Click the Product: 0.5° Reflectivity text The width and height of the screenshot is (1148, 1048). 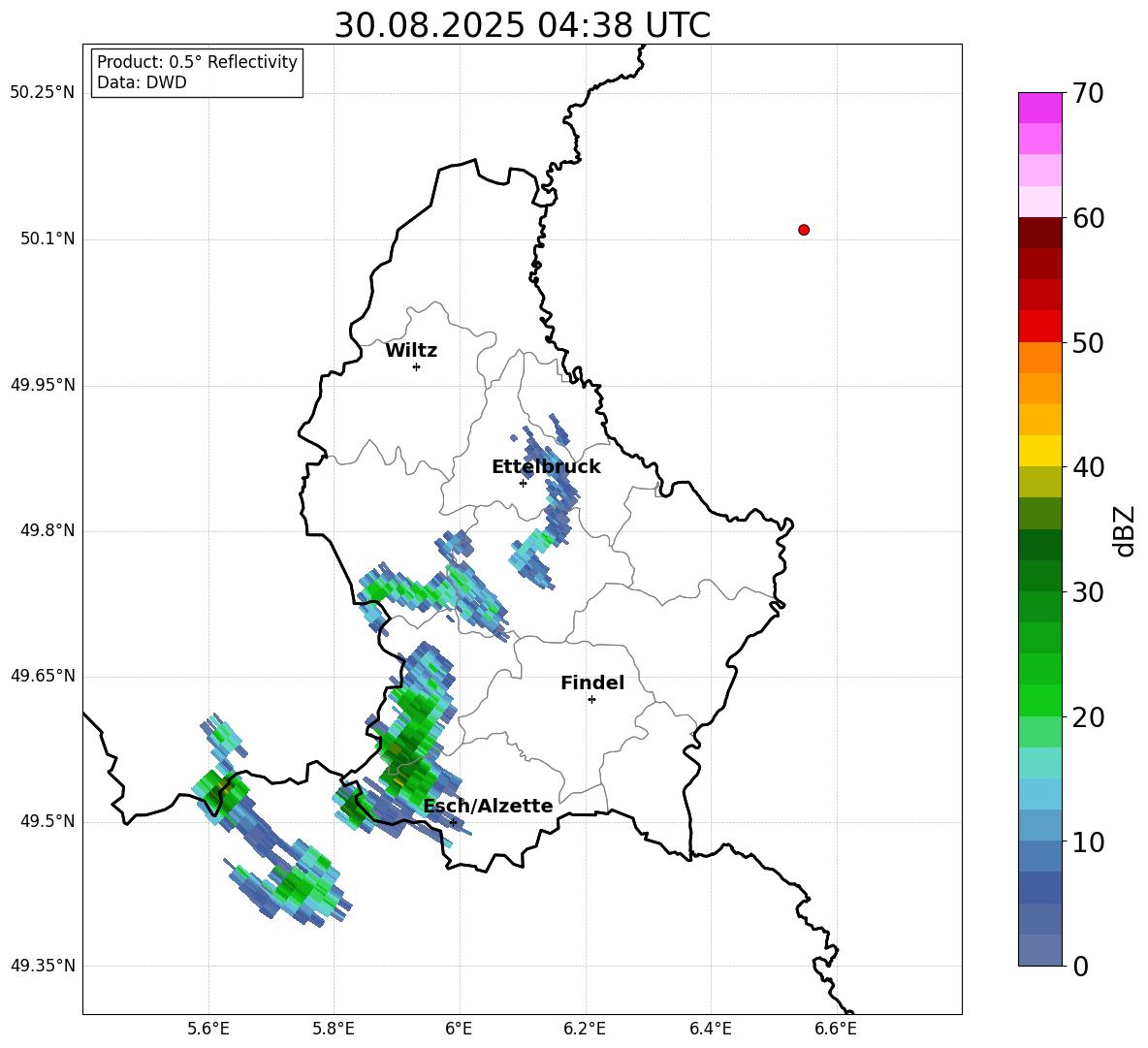click(197, 62)
